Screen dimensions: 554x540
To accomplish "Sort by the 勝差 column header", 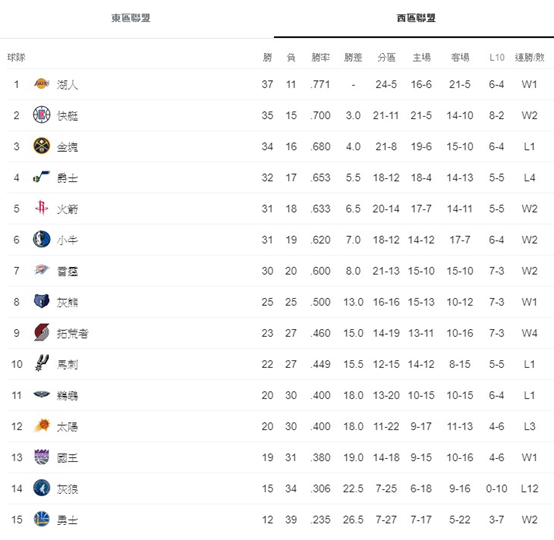I will [353, 57].
